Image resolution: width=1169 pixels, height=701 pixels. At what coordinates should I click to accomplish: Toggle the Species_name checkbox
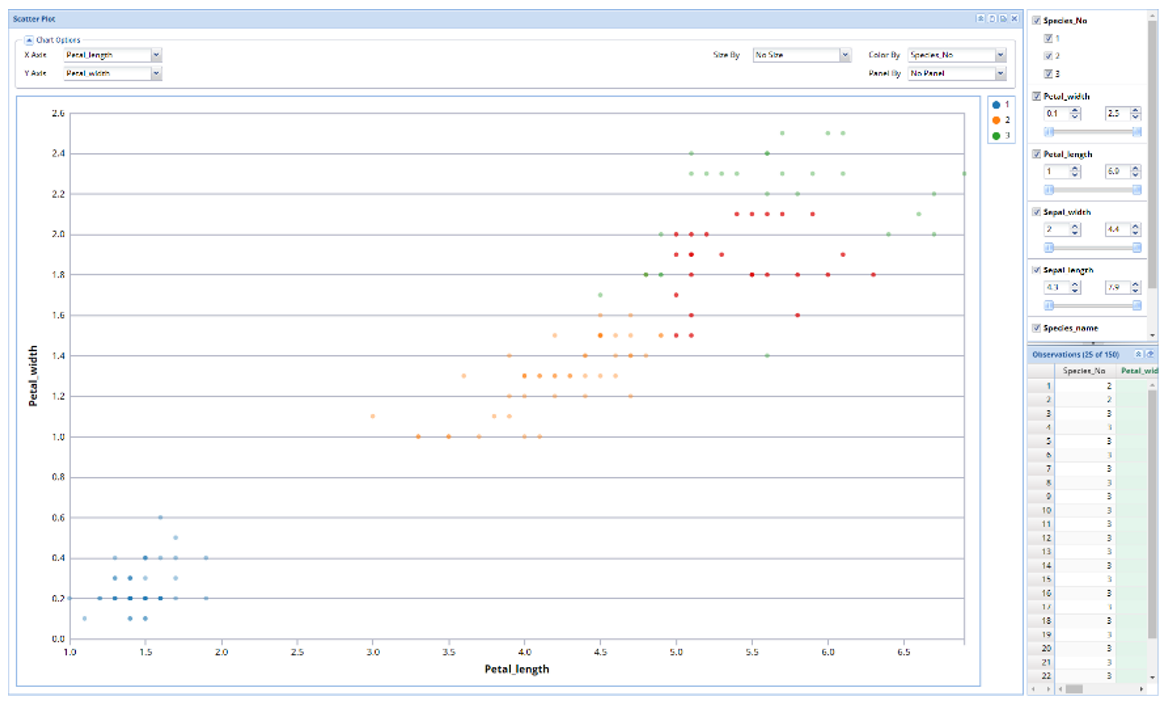pos(1035,327)
